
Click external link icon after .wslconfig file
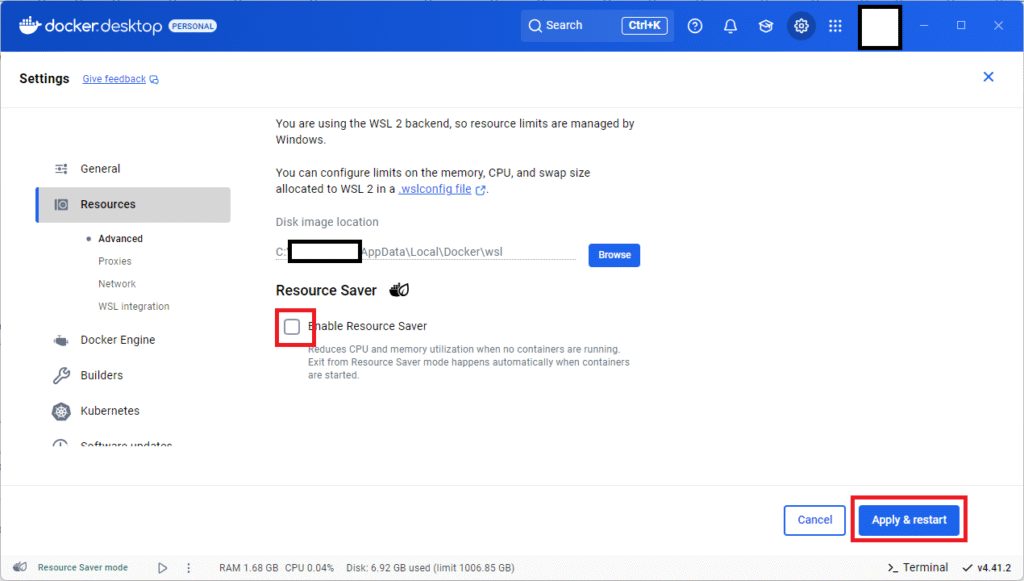pos(481,190)
